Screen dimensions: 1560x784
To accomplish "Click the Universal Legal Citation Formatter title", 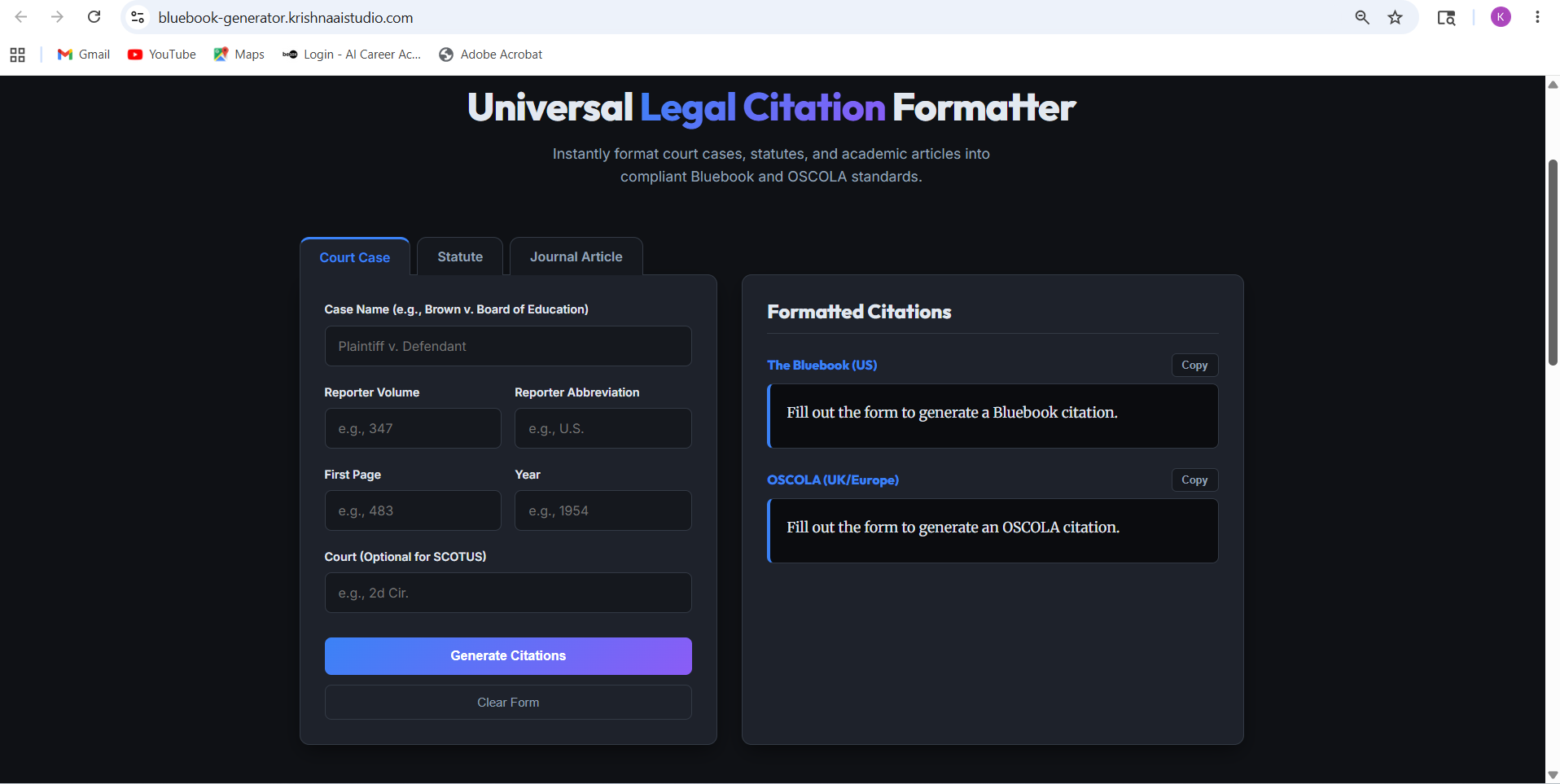I will [771, 107].
